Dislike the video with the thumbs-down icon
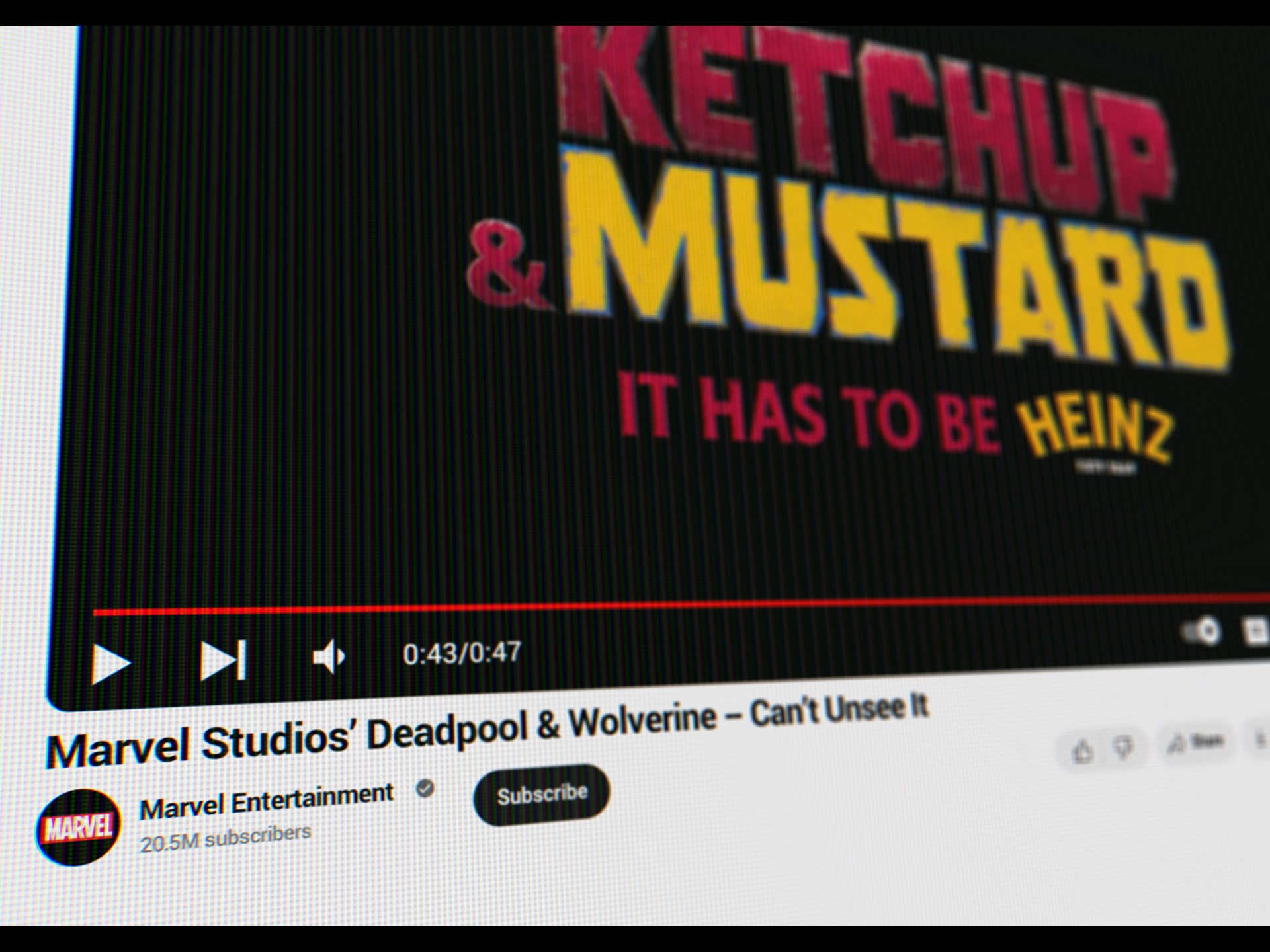The image size is (1270, 952). tap(1123, 748)
